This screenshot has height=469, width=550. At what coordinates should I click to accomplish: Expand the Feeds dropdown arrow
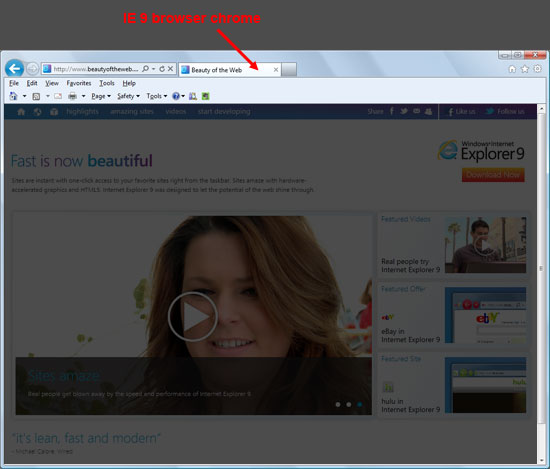(47, 96)
